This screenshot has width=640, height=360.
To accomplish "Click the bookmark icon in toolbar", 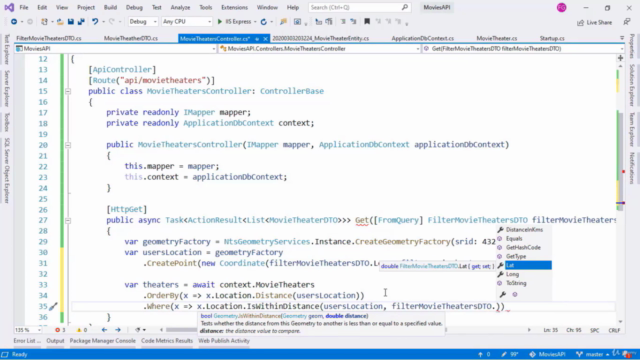I will coord(367,22).
